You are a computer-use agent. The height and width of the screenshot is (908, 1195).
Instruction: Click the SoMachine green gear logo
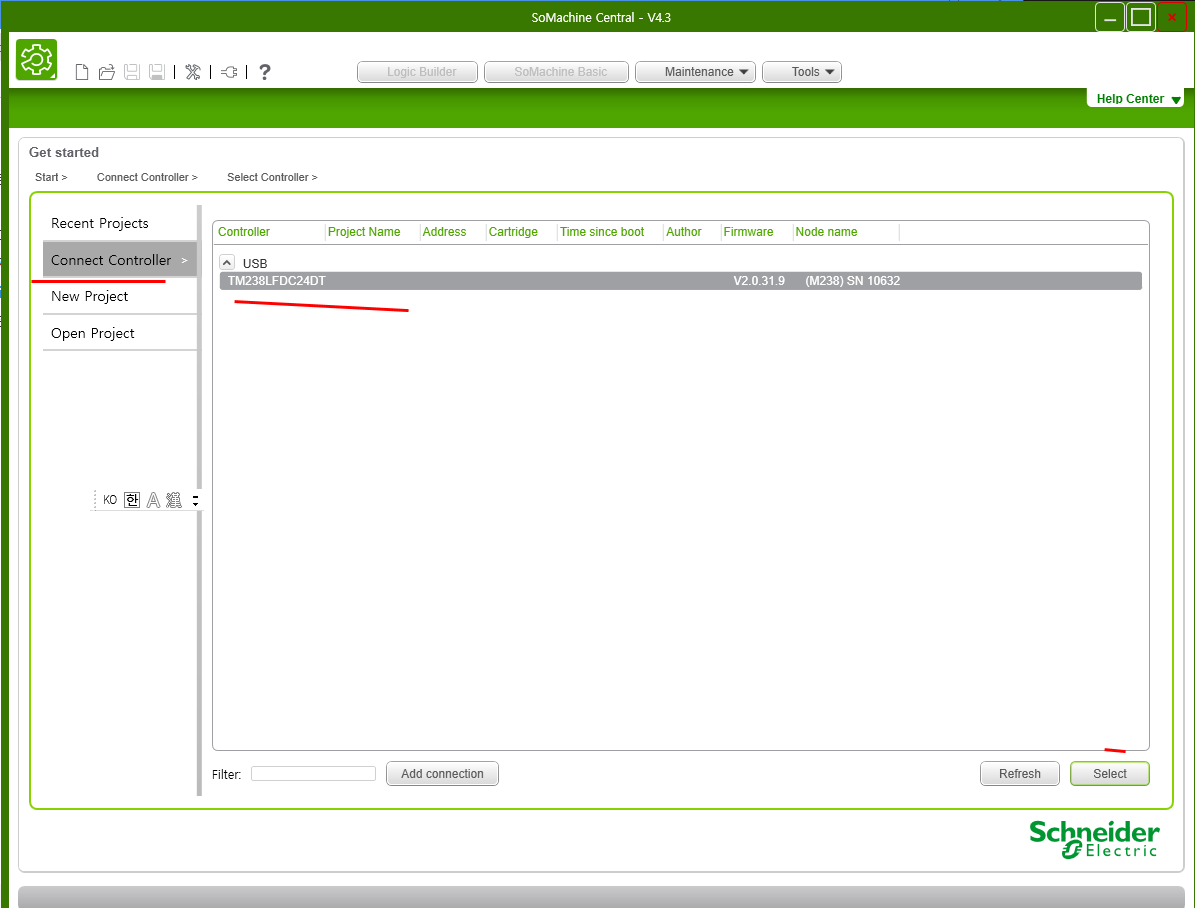click(x=37, y=59)
